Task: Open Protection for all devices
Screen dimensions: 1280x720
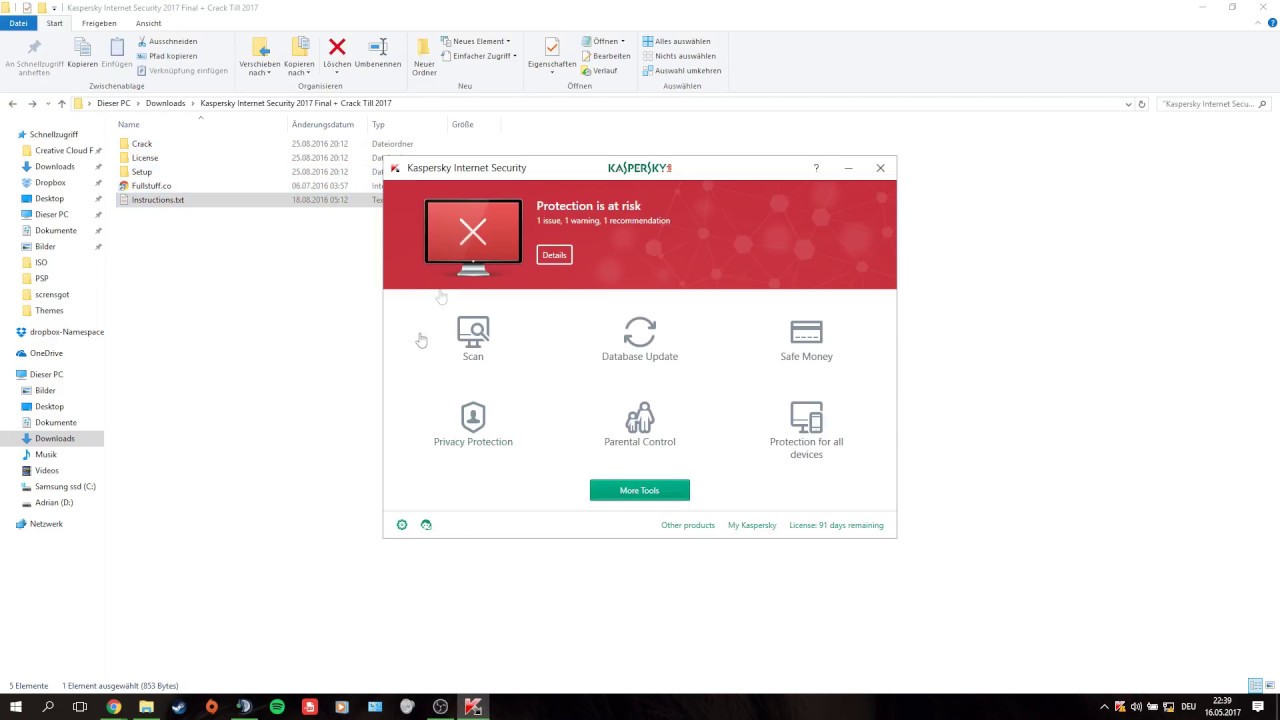Action: point(806,430)
